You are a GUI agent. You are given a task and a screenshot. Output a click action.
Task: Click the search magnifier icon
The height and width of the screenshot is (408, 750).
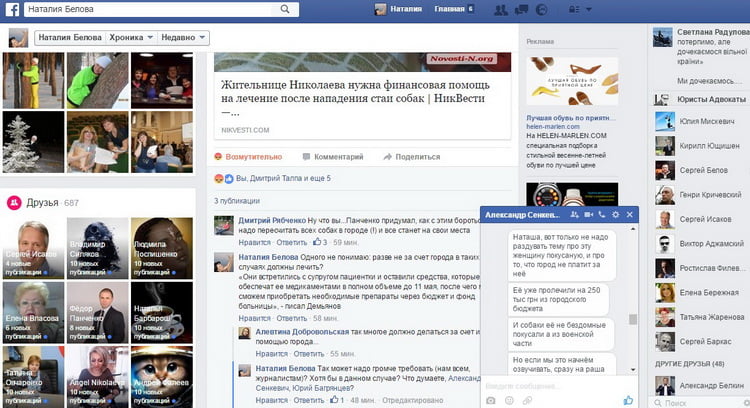tap(285, 10)
